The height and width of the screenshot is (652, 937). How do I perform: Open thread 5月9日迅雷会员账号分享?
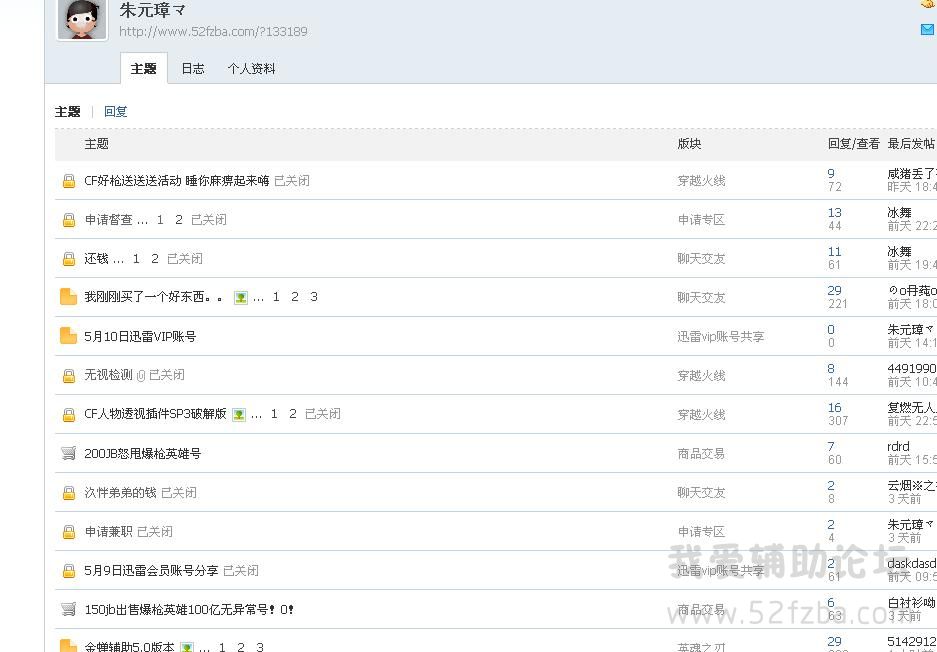click(x=151, y=570)
